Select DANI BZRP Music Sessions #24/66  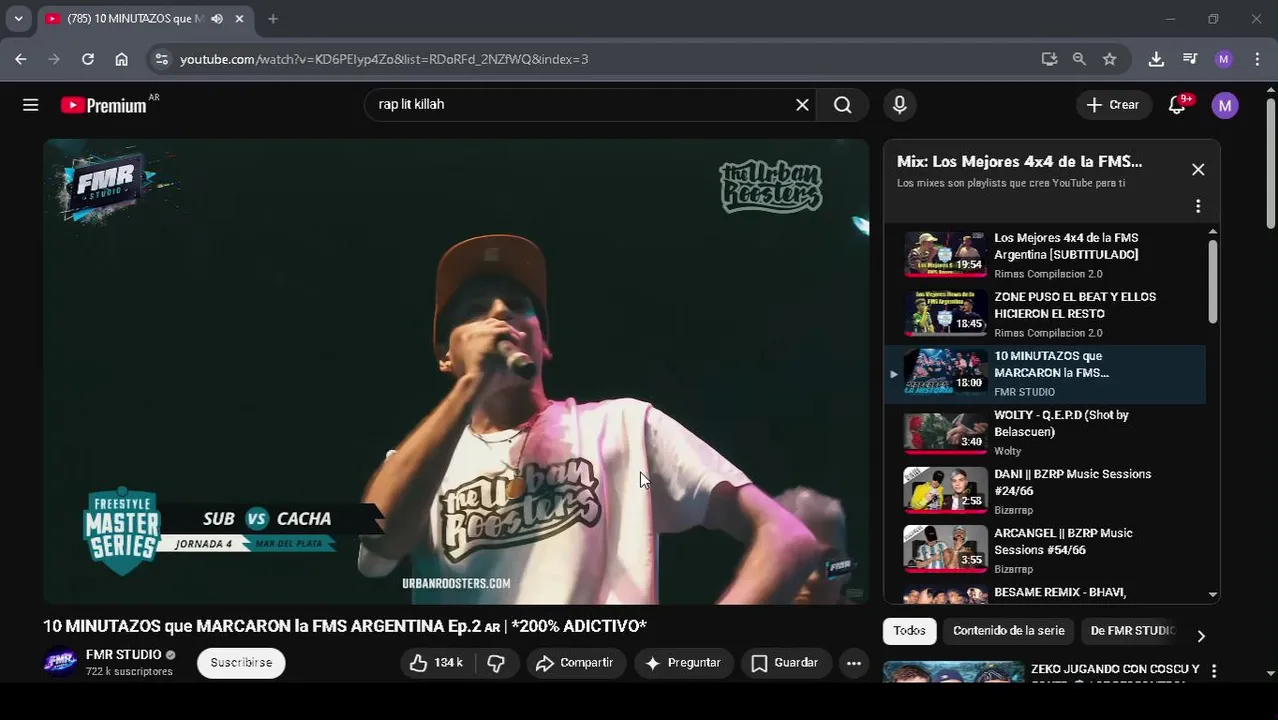1045,492
